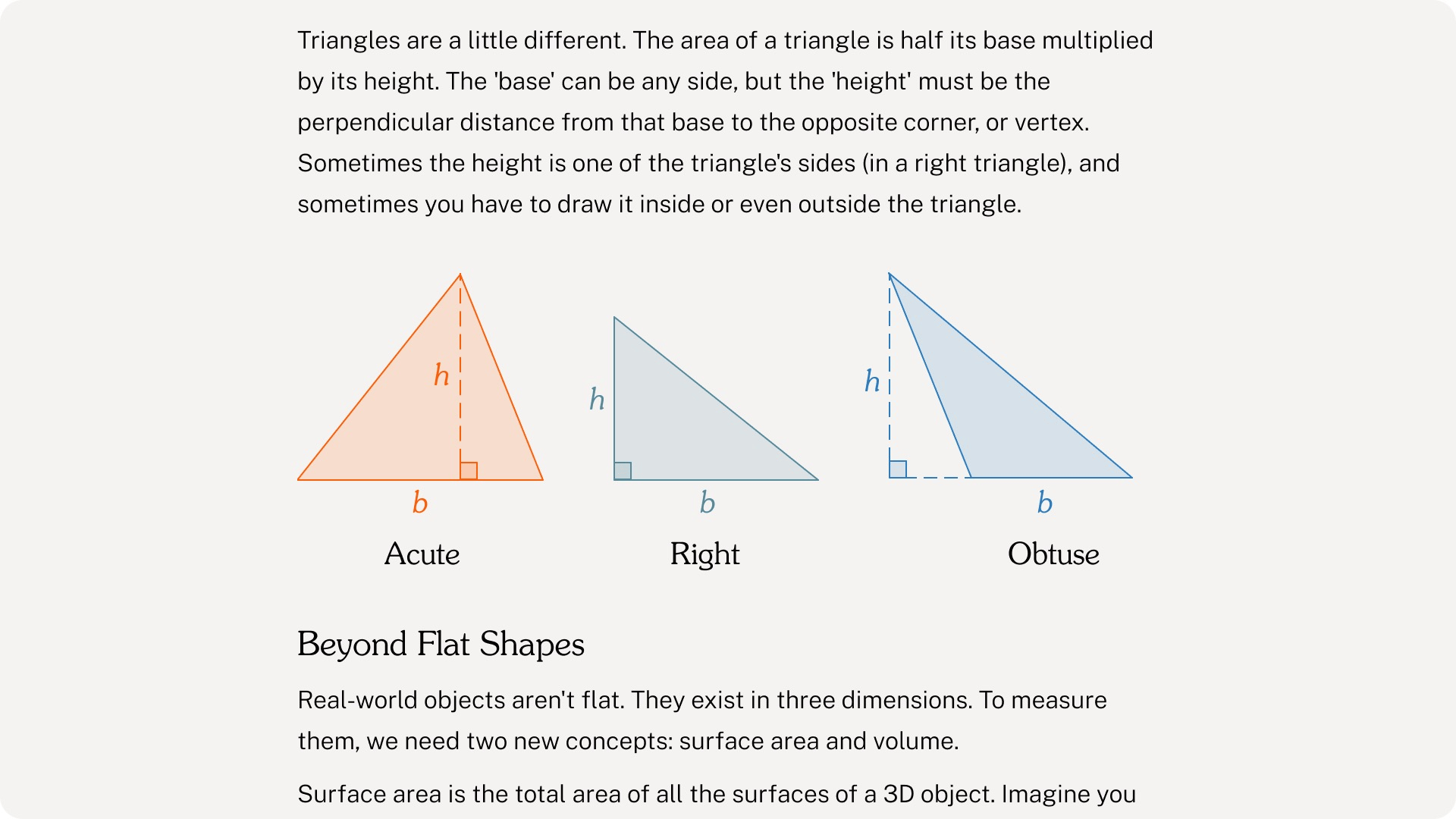Screen dimensions: 1456x819
Task: Click the h label beside the obtuse triangle
Action: pos(872,381)
